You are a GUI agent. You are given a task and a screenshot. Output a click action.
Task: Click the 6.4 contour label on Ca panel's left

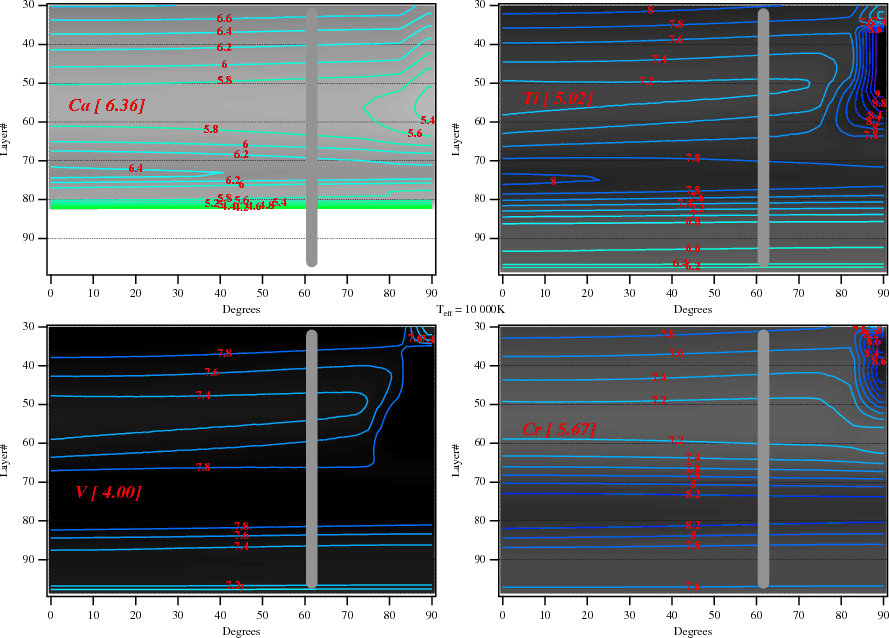[135, 169]
